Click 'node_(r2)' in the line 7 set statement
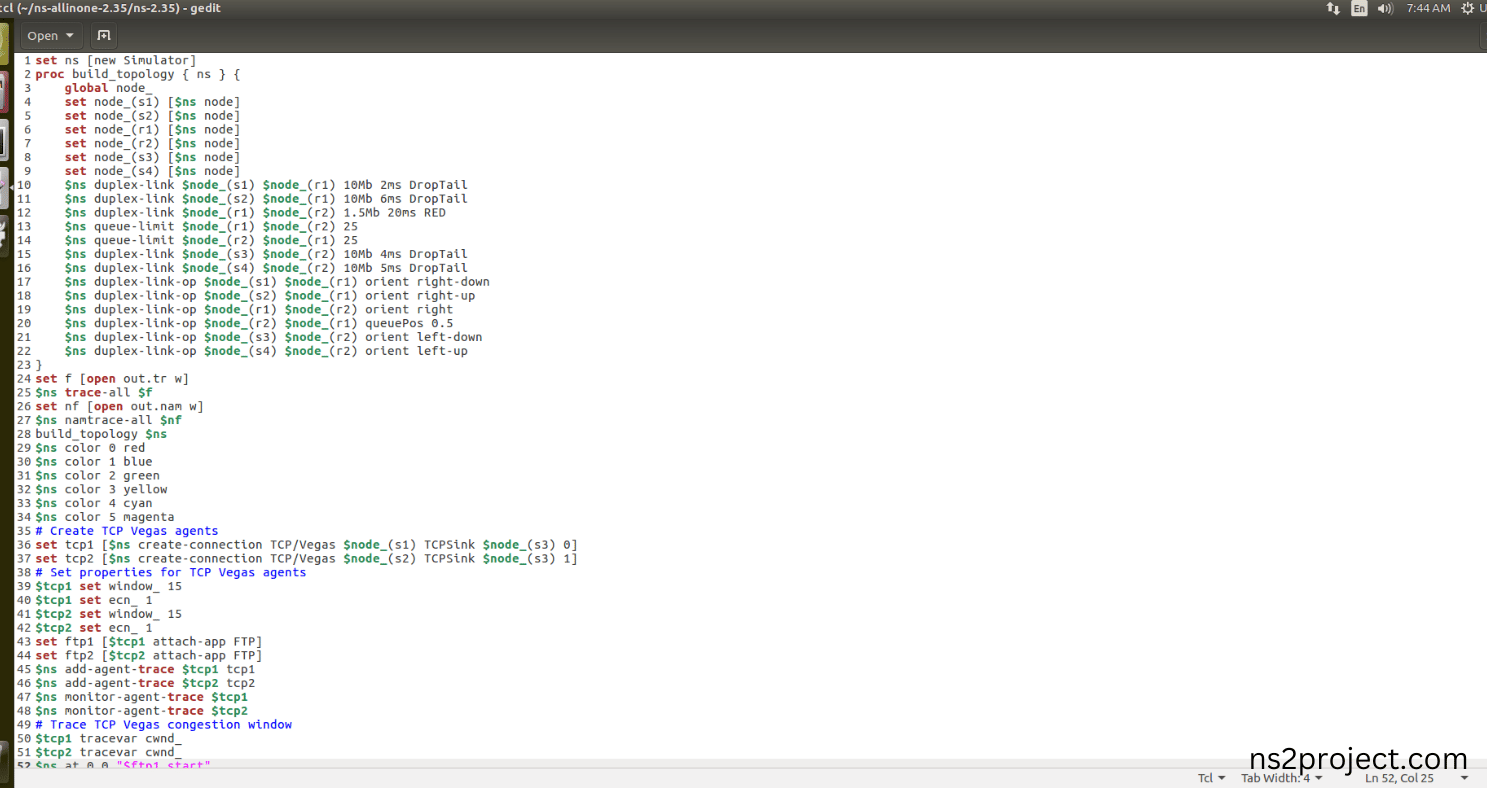Screen dimensions: 1487x788 127,143
